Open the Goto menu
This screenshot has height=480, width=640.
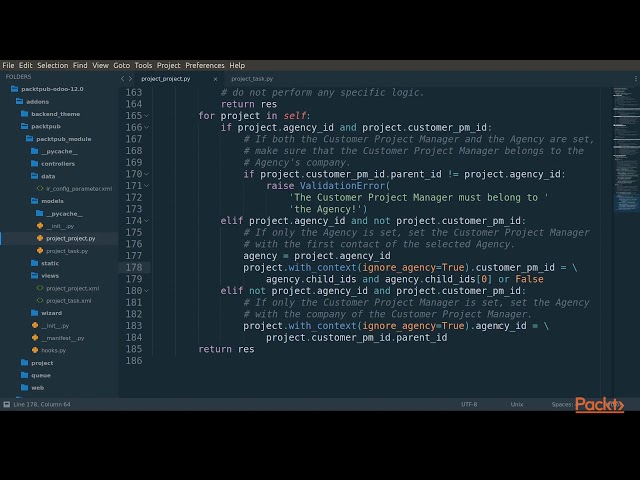[122, 65]
